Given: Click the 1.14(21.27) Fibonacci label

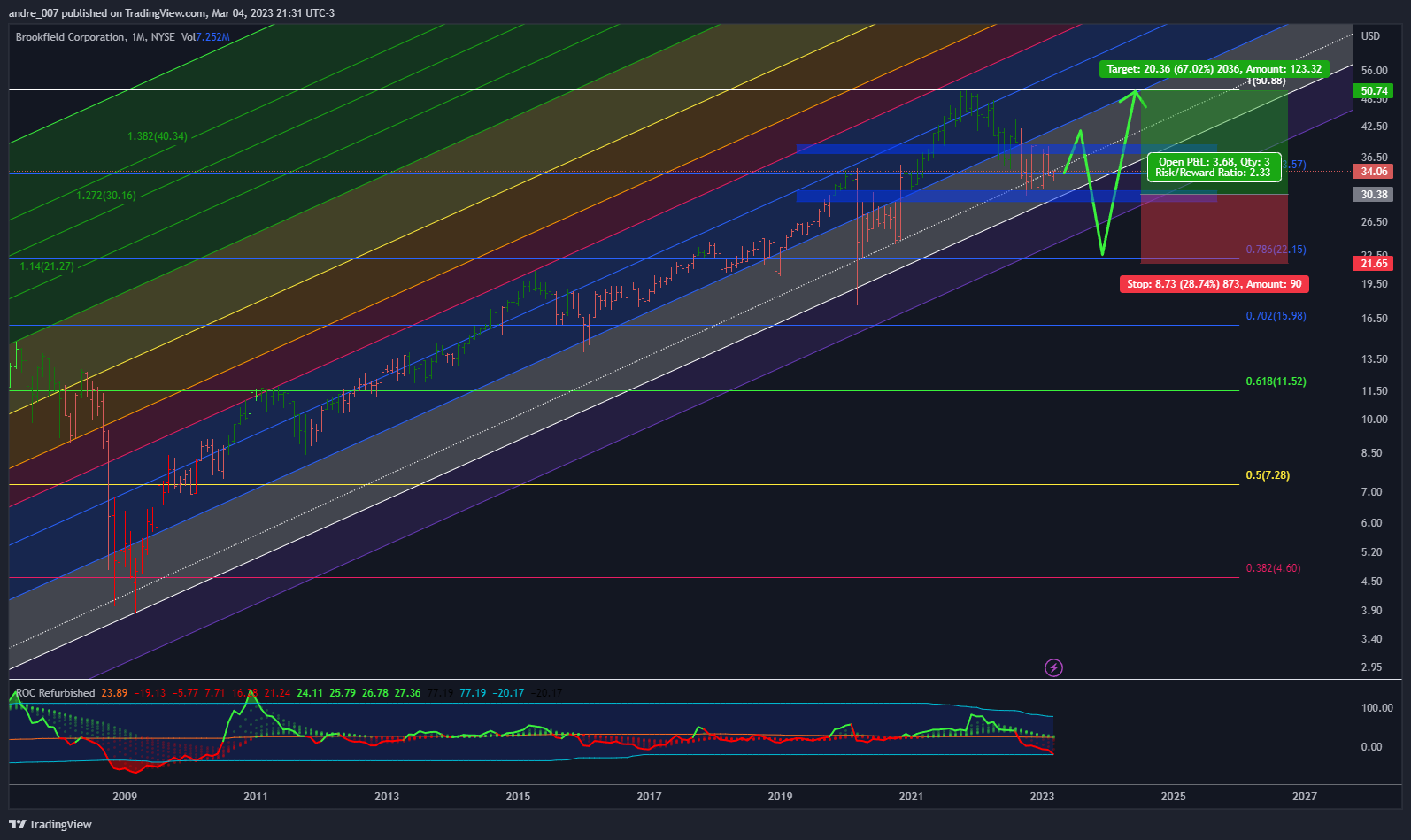Looking at the screenshot, I should click(x=48, y=266).
